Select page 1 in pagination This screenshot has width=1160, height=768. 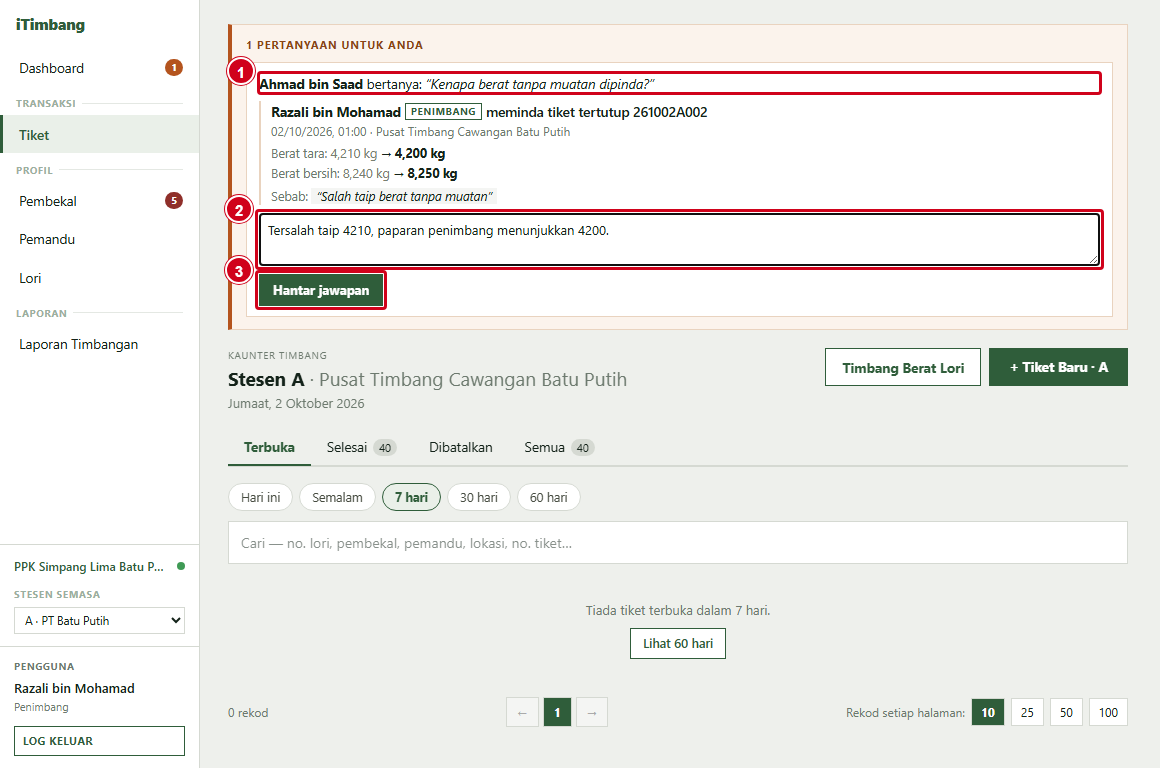(557, 713)
